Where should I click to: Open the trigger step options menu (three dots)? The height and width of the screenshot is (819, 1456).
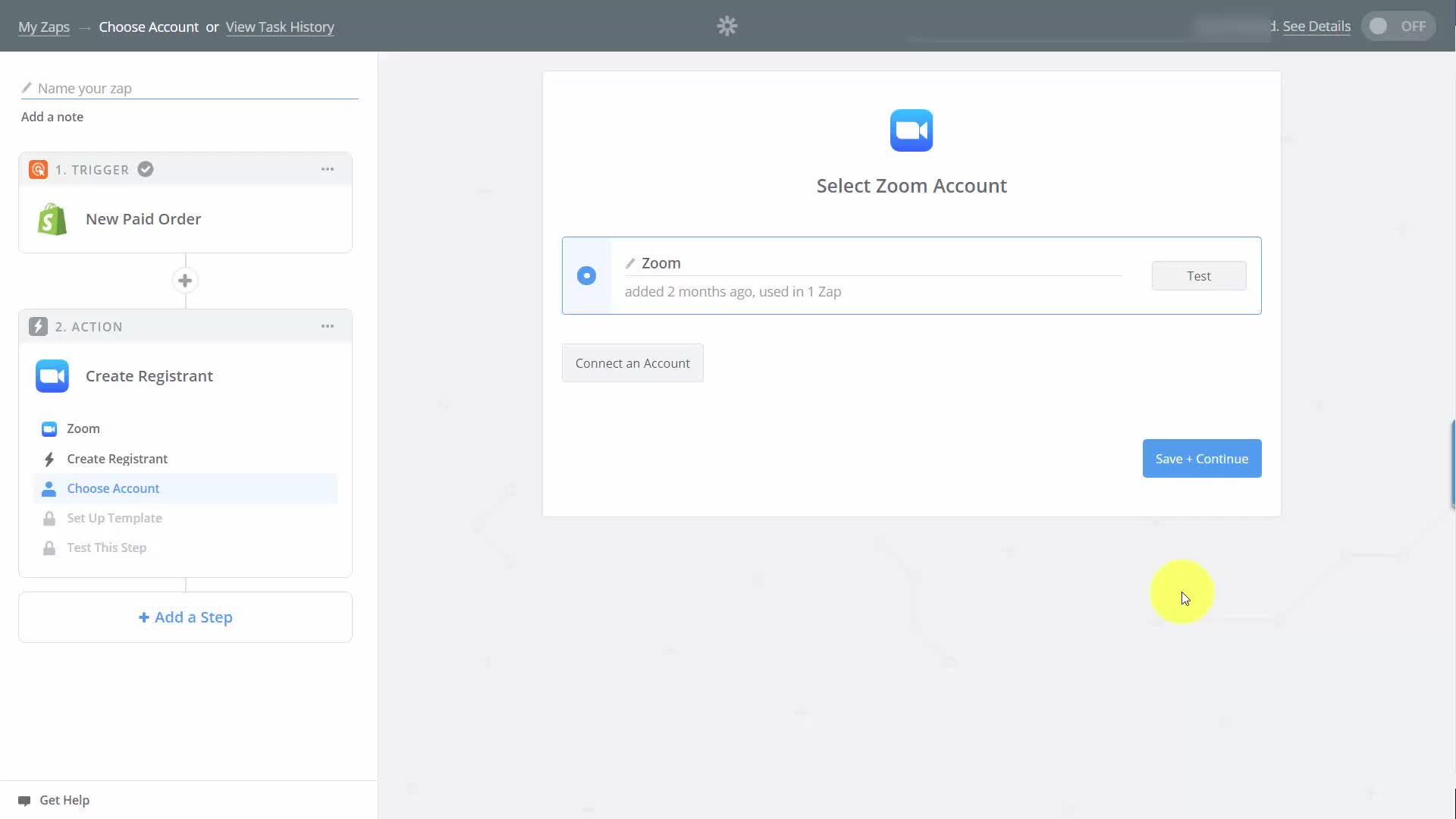pos(328,169)
